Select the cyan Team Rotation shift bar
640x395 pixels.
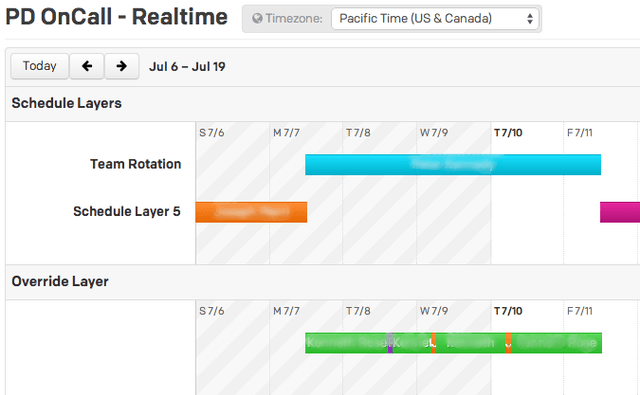point(453,164)
